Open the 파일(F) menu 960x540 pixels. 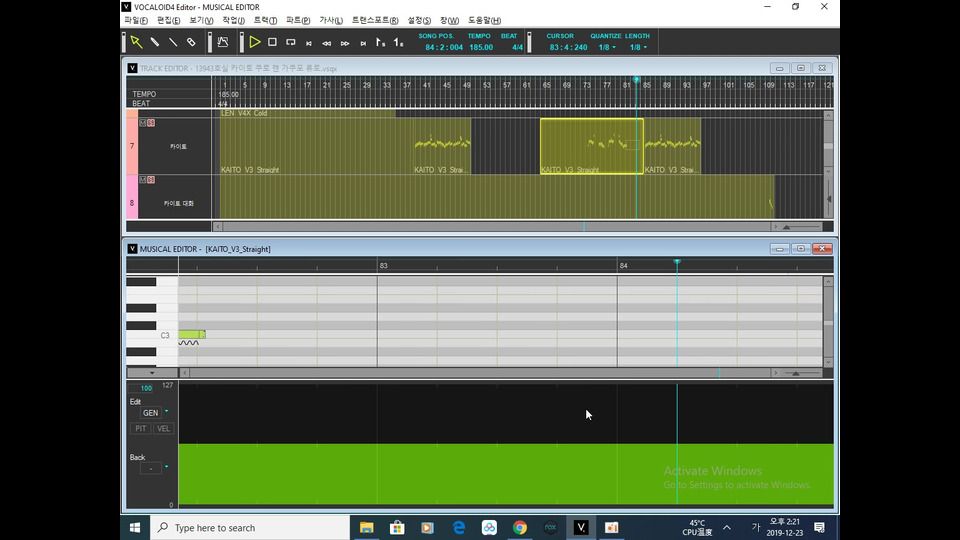136,20
